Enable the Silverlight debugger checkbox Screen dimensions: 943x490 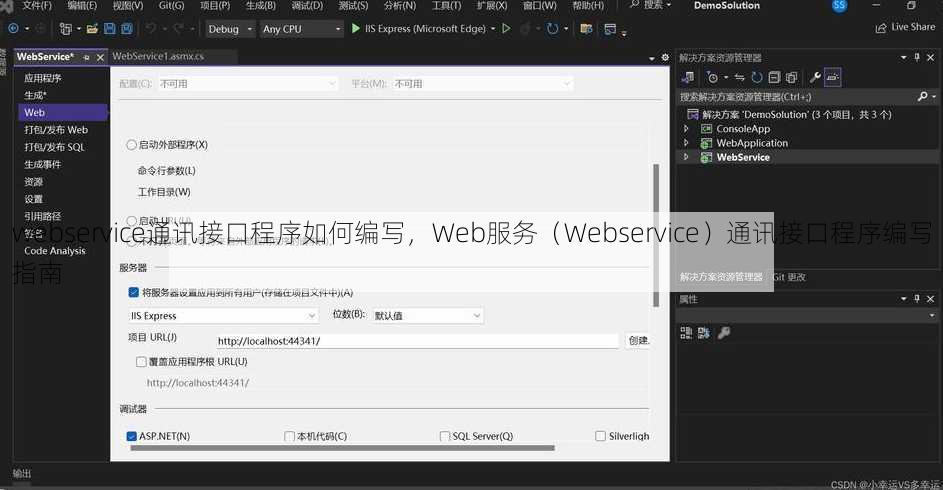coord(600,436)
